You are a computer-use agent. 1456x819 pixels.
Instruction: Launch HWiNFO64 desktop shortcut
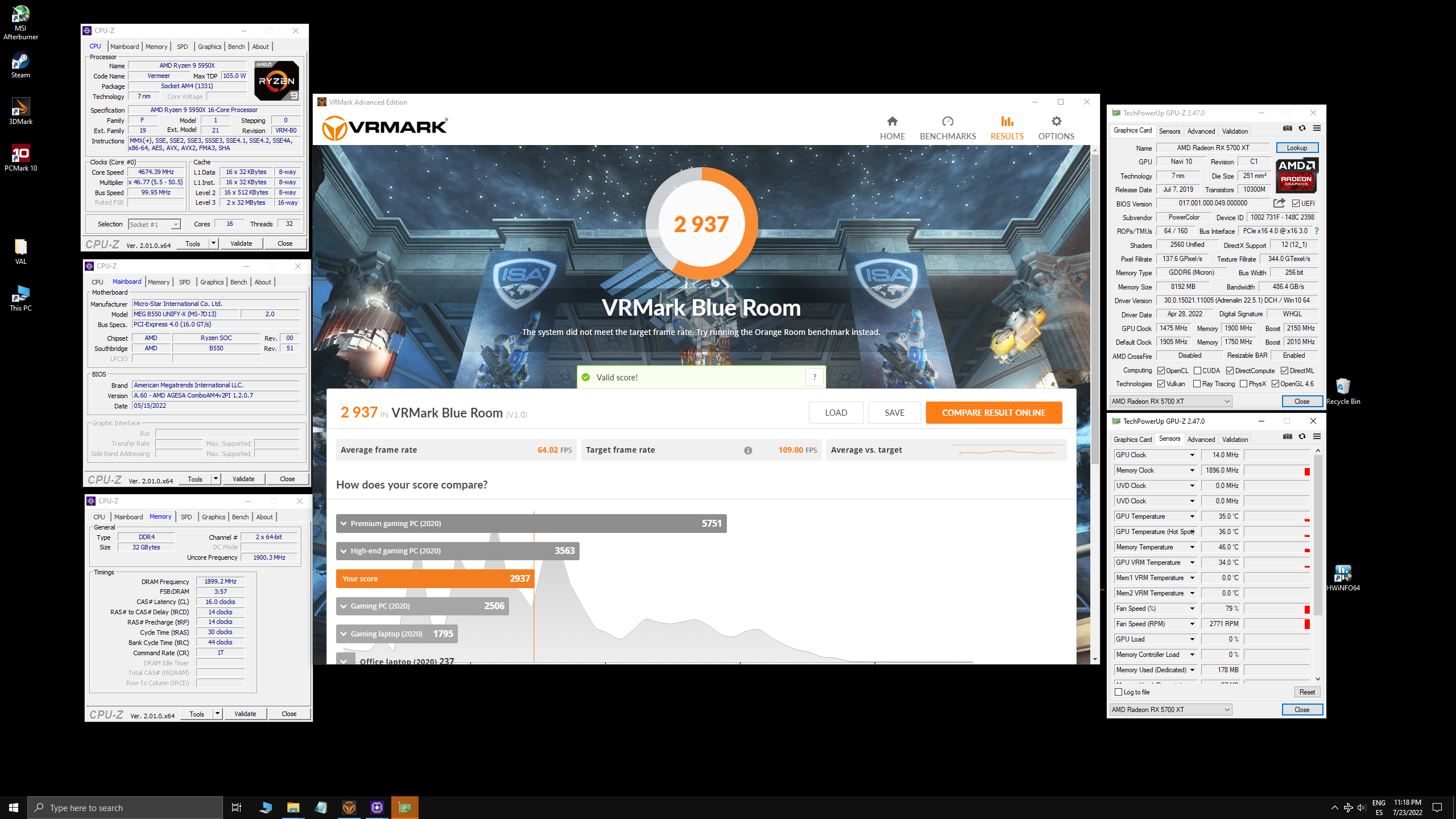pyautogui.click(x=1343, y=578)
